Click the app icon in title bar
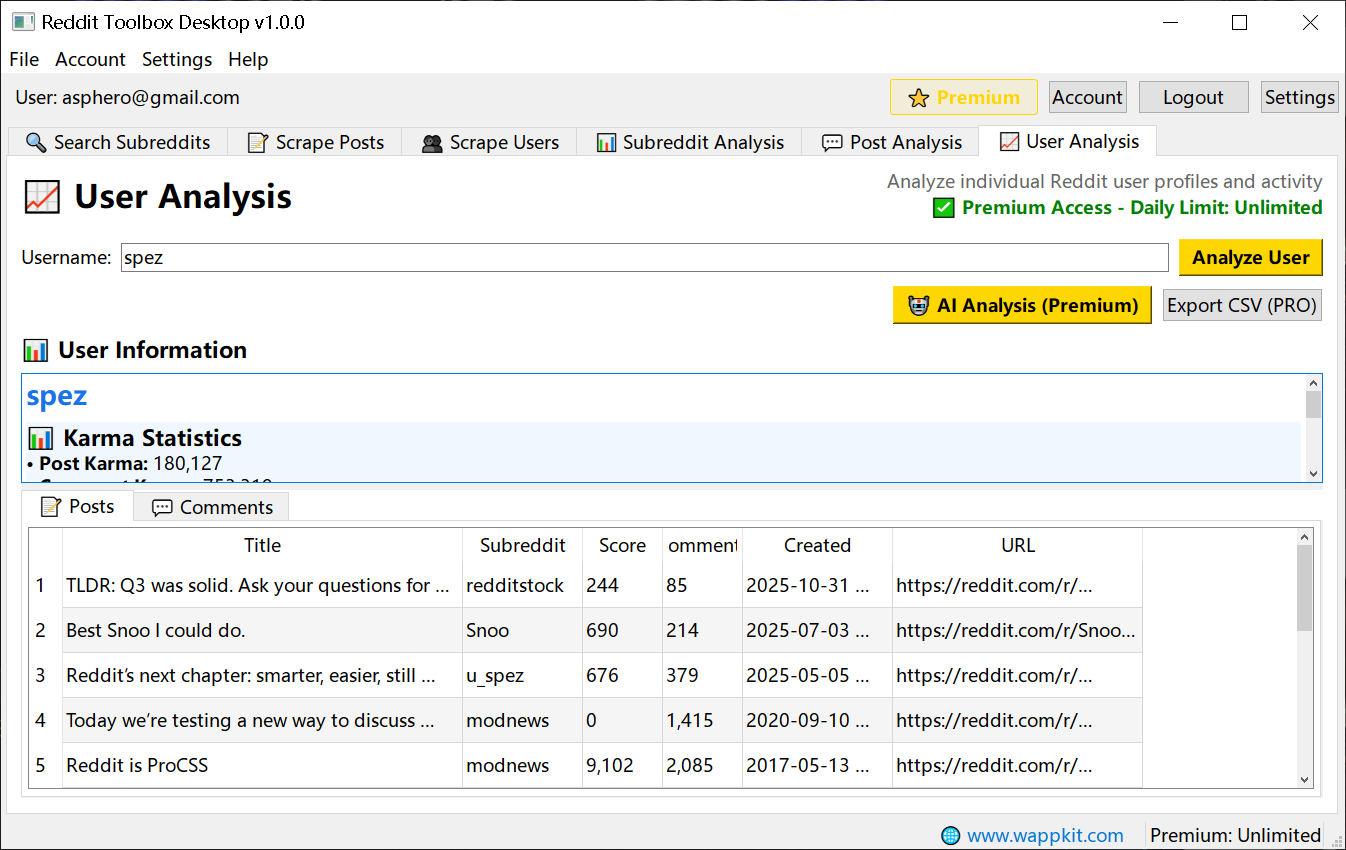1346x850 pixels. pos(22,22)
